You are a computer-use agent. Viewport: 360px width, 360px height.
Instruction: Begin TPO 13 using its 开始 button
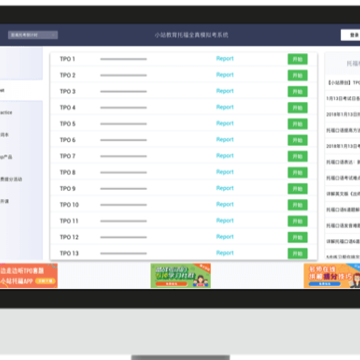pyautogui.click(x=298, y=253)
